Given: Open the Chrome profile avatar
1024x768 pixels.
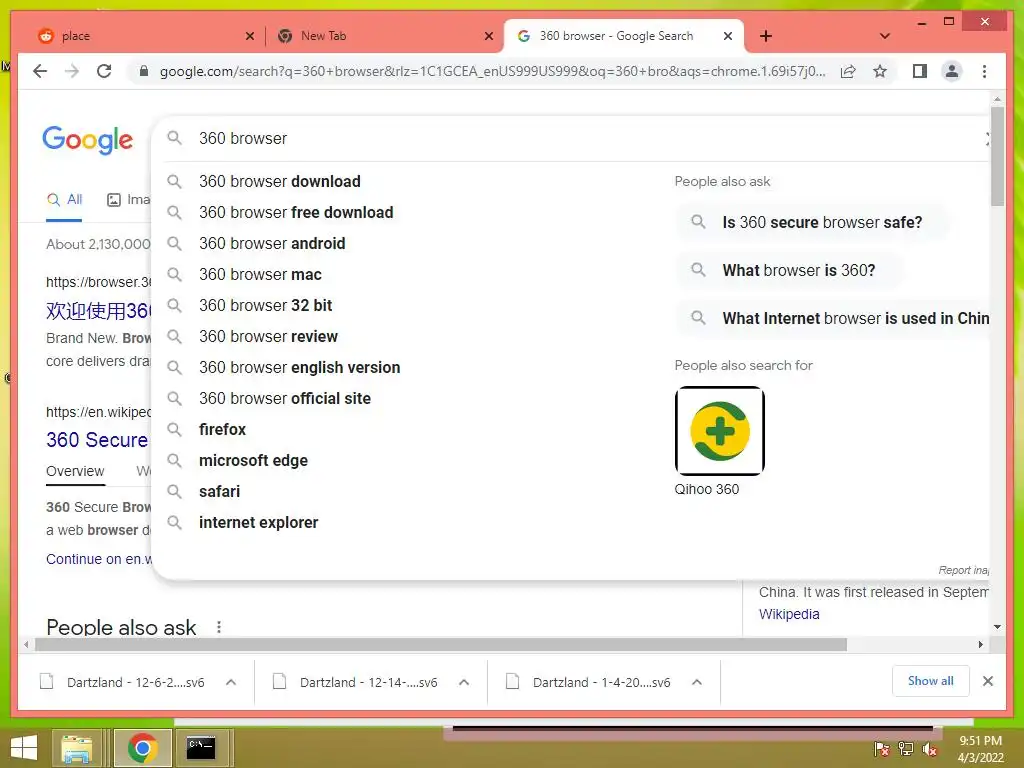Looking at the screenshot, I should (x=952, y=71).
